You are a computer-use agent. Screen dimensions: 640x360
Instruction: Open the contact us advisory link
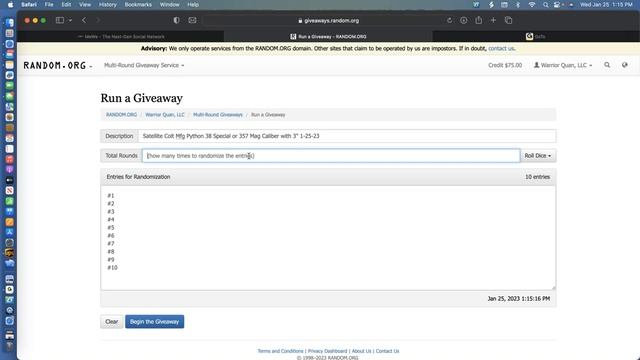(x=501, y=48)
